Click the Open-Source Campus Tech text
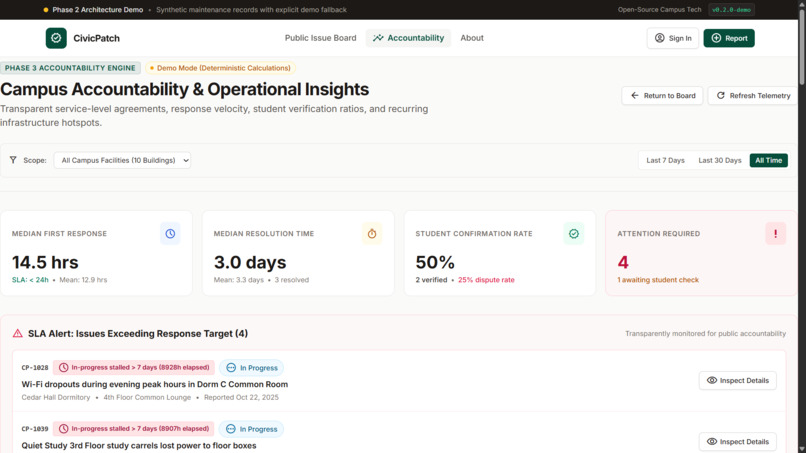Viewport: 806px width, 453px height. click(x=660, y=9)
